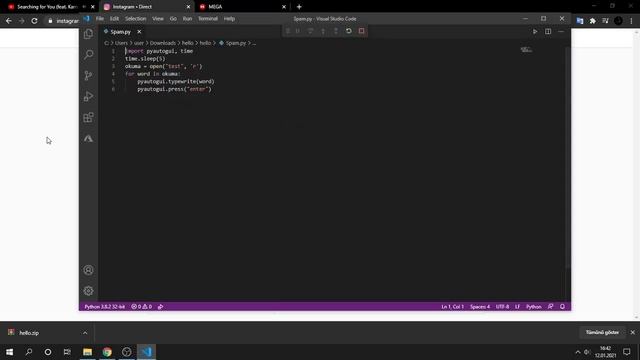The width and height of the screenshot is (640, 360).
Task: Click Python 3.8.2 32-bit interpreter selector
Action: coord(104,307)
